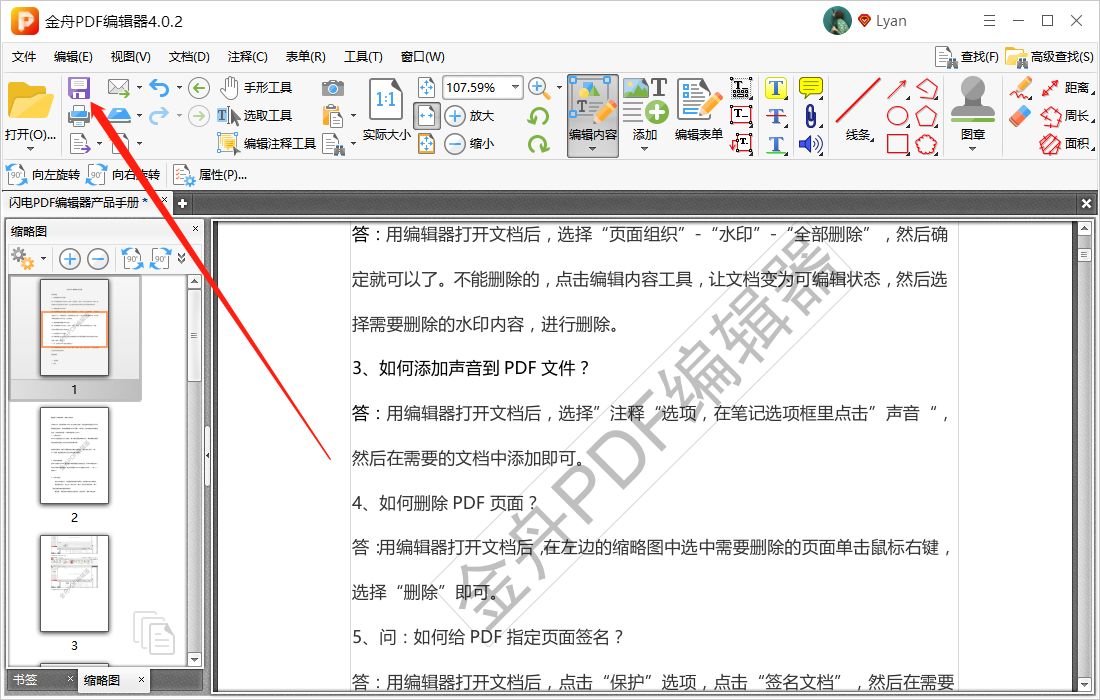Switch to the Bookmarks (书签) tab
The width and height of the screenshot is (1100, 700).
(x=25, y=680)
